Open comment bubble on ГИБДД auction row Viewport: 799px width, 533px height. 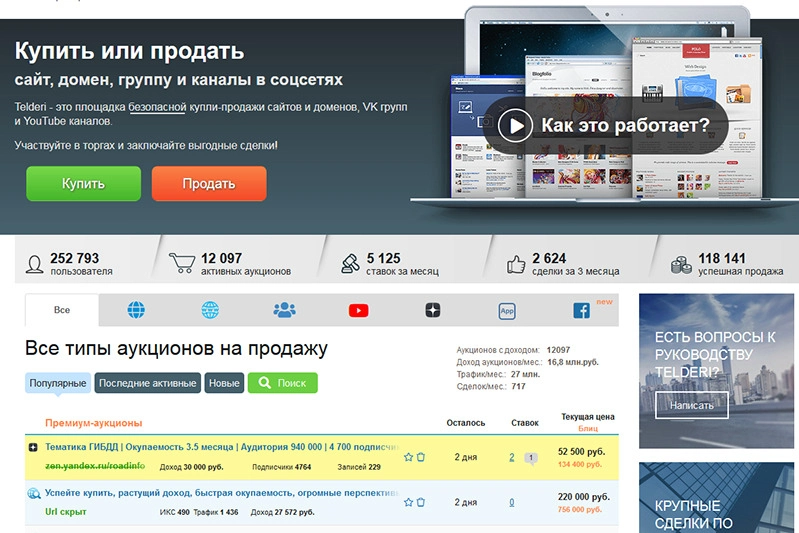pos(531,458)
